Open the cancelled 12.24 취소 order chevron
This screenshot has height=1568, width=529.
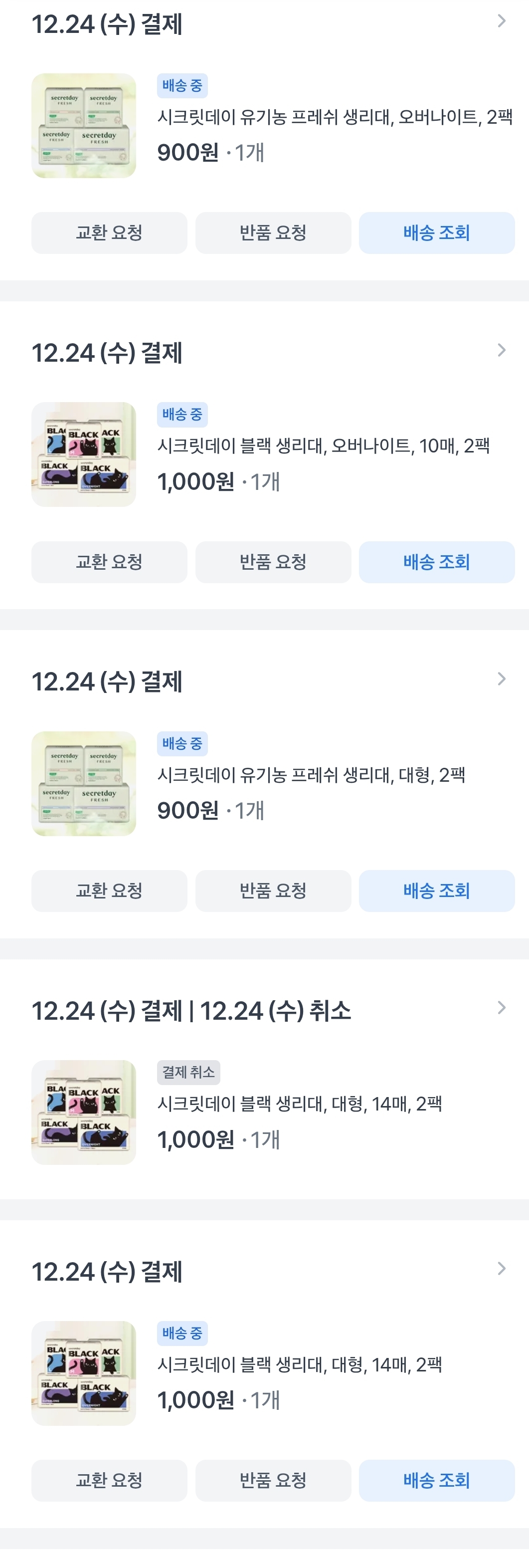point(501,1007)
